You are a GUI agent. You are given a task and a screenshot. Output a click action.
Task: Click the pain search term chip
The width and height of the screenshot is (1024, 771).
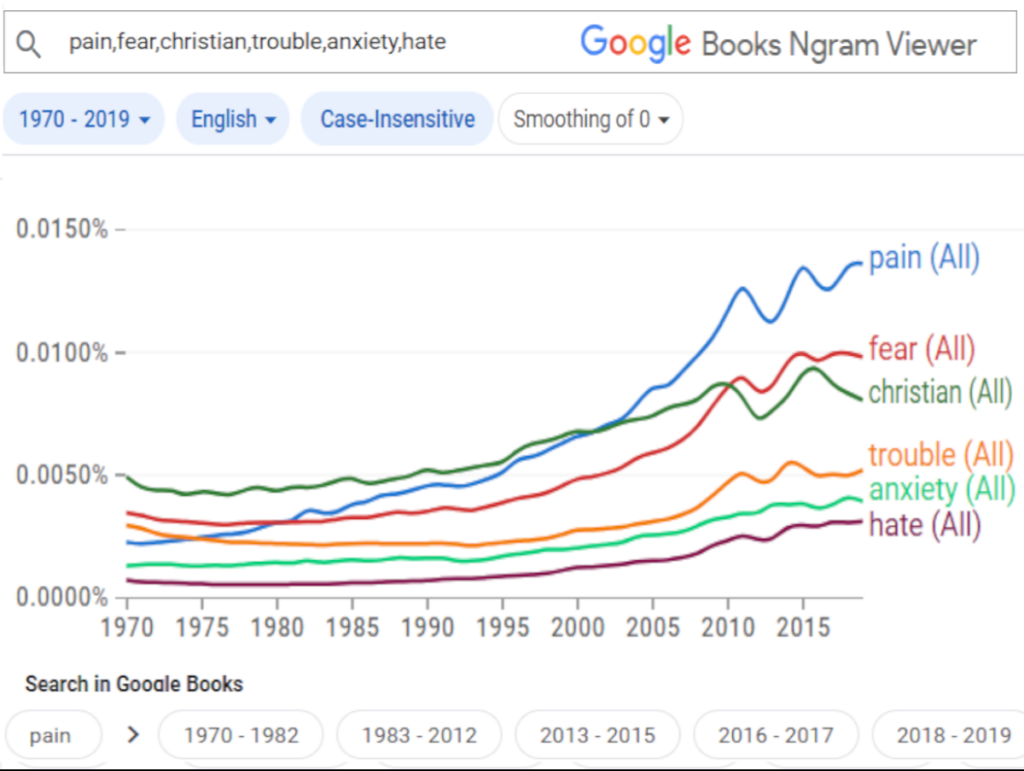point(50,735)
